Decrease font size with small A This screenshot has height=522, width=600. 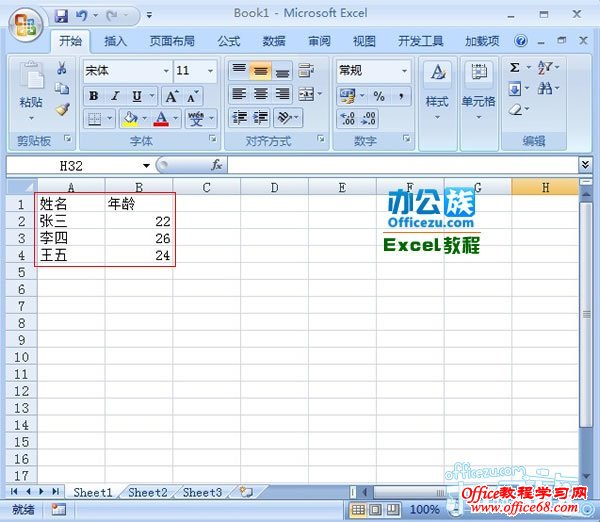192,96
